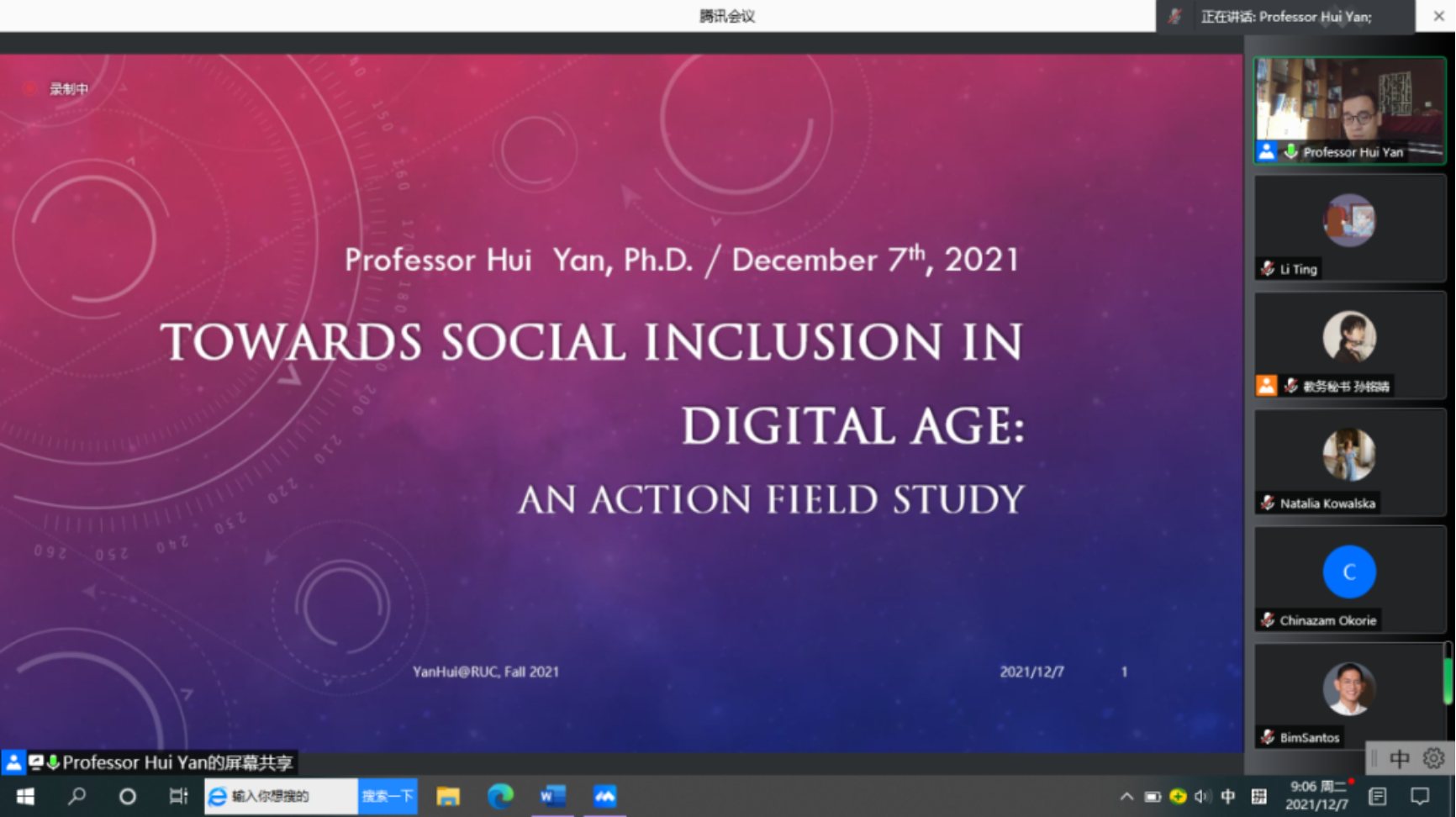
Task: Launch Microsoft Edge from the taskbar
Action: click(500, 796)
